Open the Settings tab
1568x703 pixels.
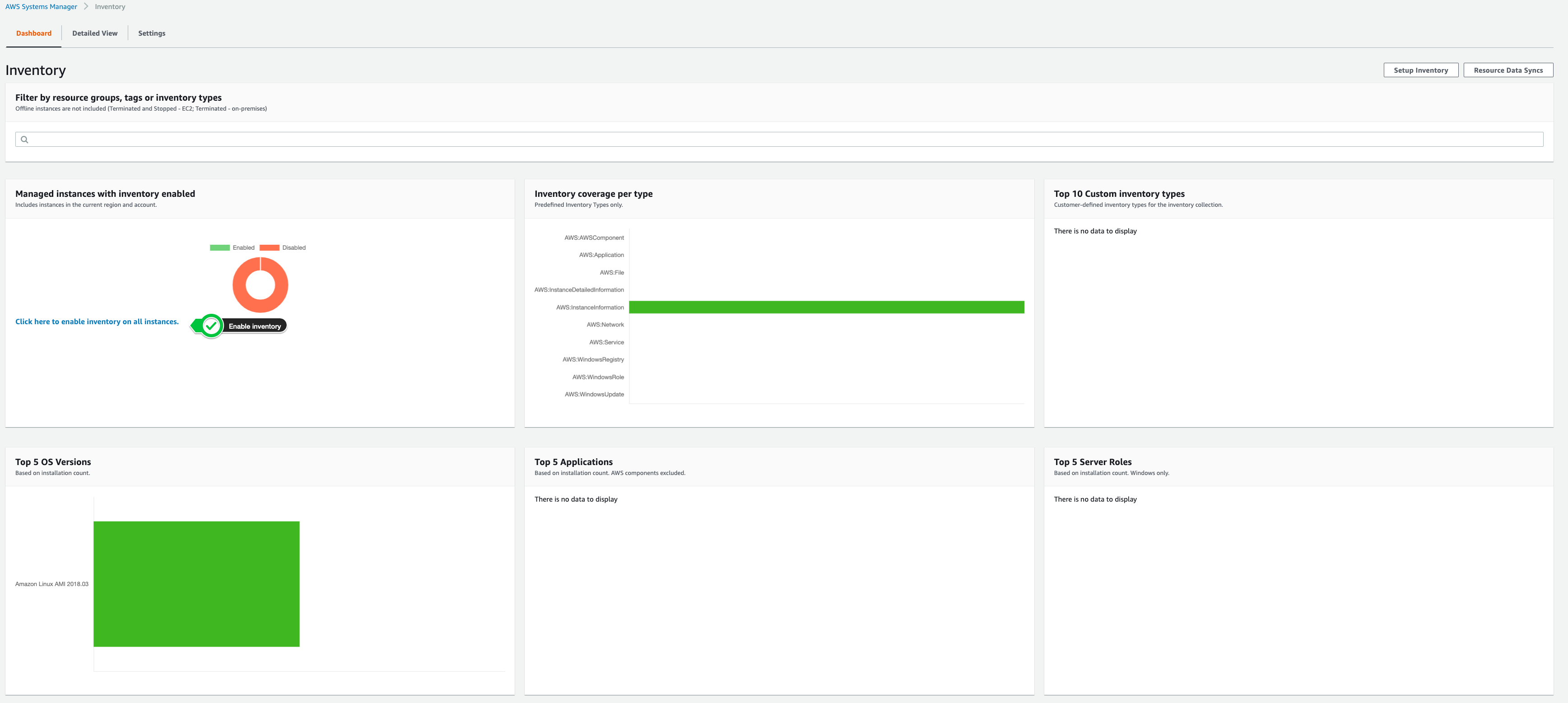152,33
